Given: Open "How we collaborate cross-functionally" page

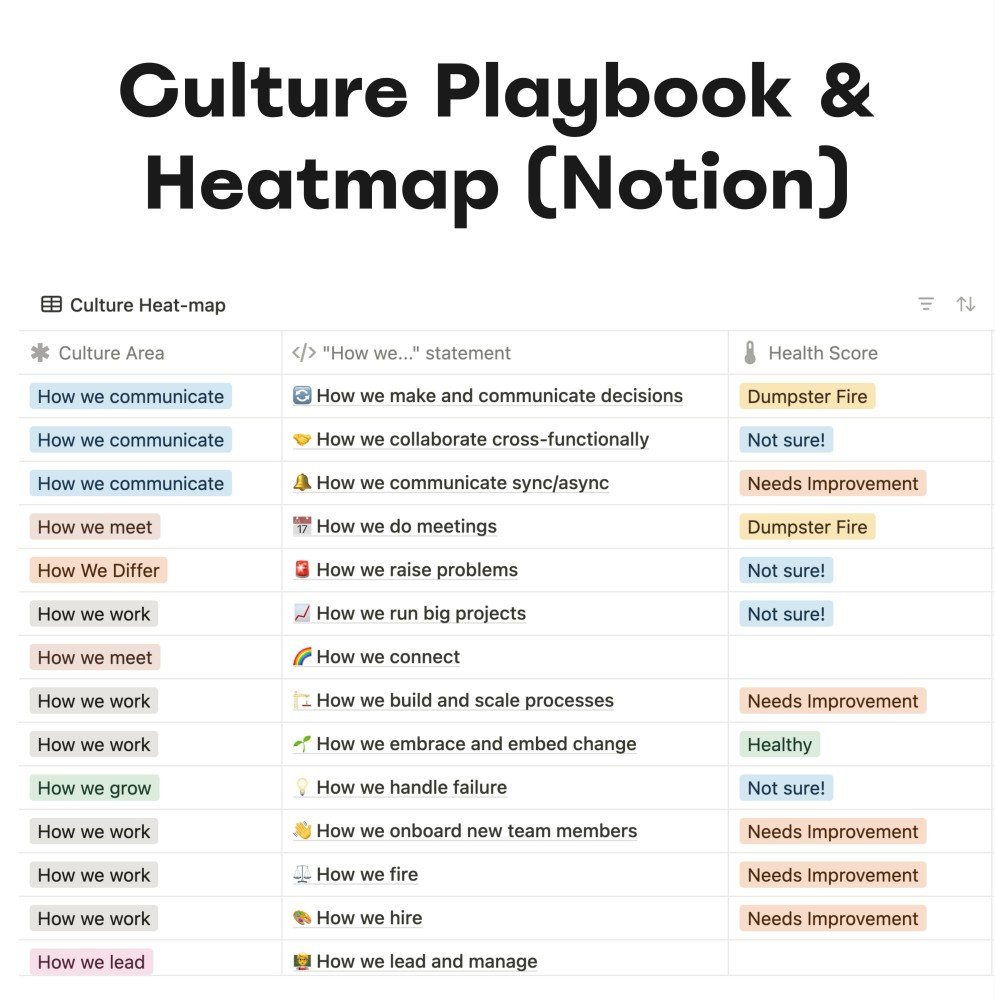Looking at the screenshot, I should (x=482, y=439).
